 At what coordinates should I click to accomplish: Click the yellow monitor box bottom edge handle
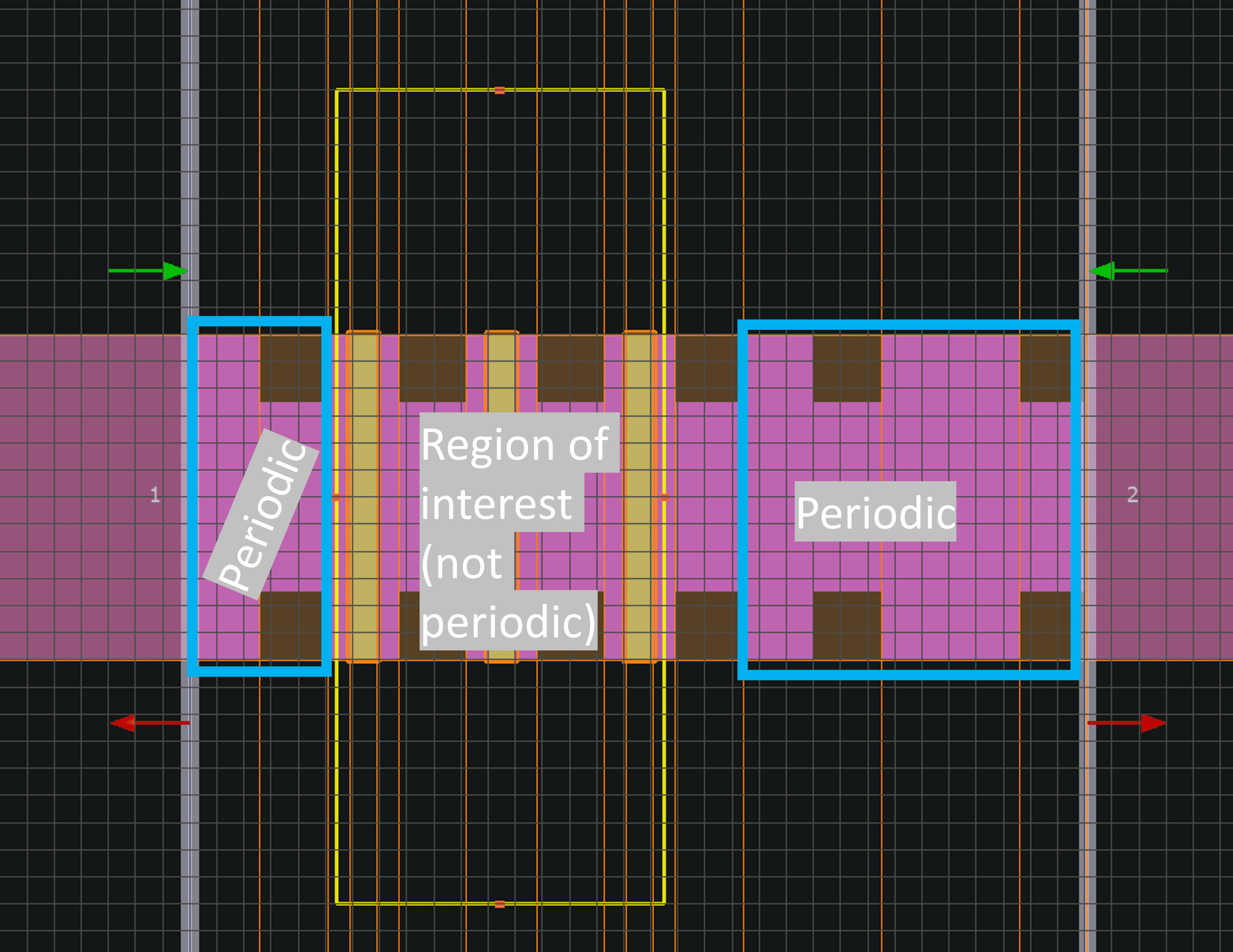click(500, 904)
